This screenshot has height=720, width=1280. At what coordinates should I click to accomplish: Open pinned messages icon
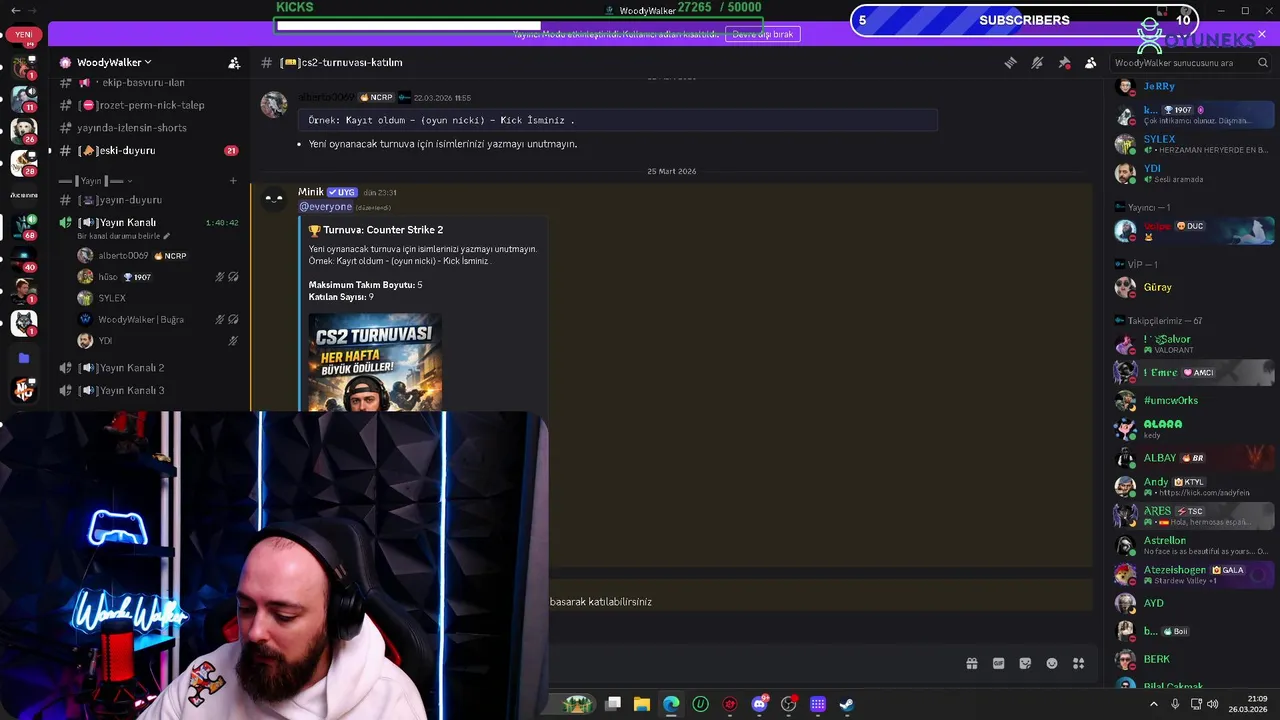(x=1064, y=63)
